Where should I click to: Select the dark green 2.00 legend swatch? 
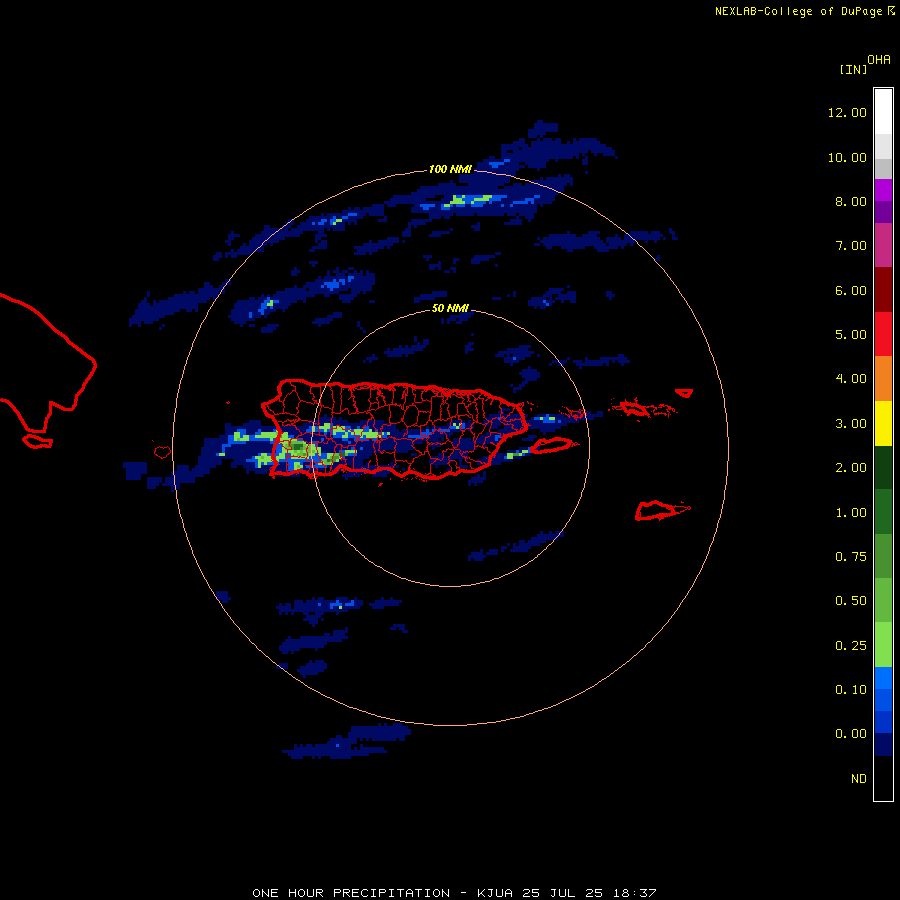click(x=883, y=468)
